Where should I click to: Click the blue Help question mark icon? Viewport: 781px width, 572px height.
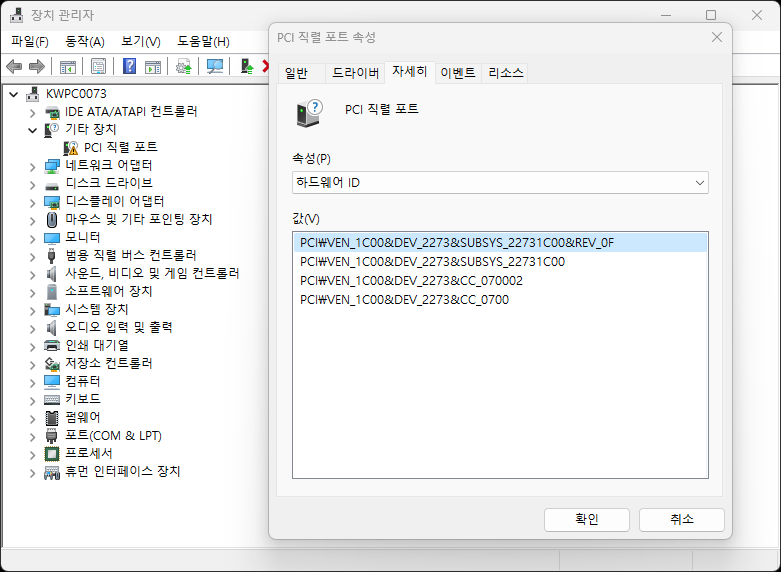(130, 66)
